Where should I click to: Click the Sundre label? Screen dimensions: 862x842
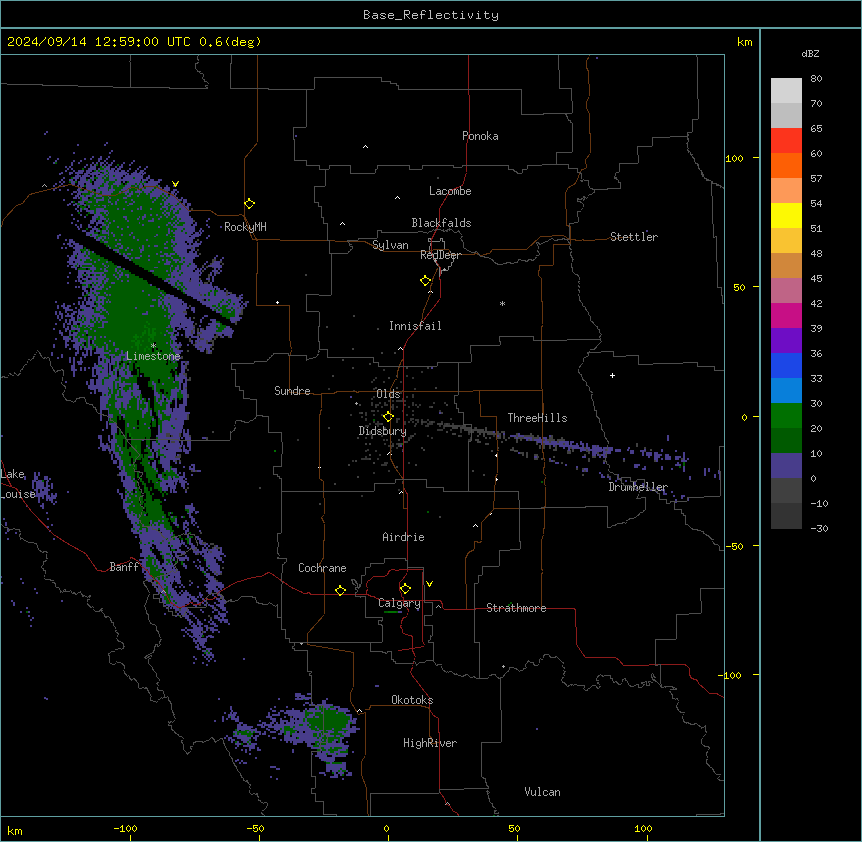tap(292, 391)
